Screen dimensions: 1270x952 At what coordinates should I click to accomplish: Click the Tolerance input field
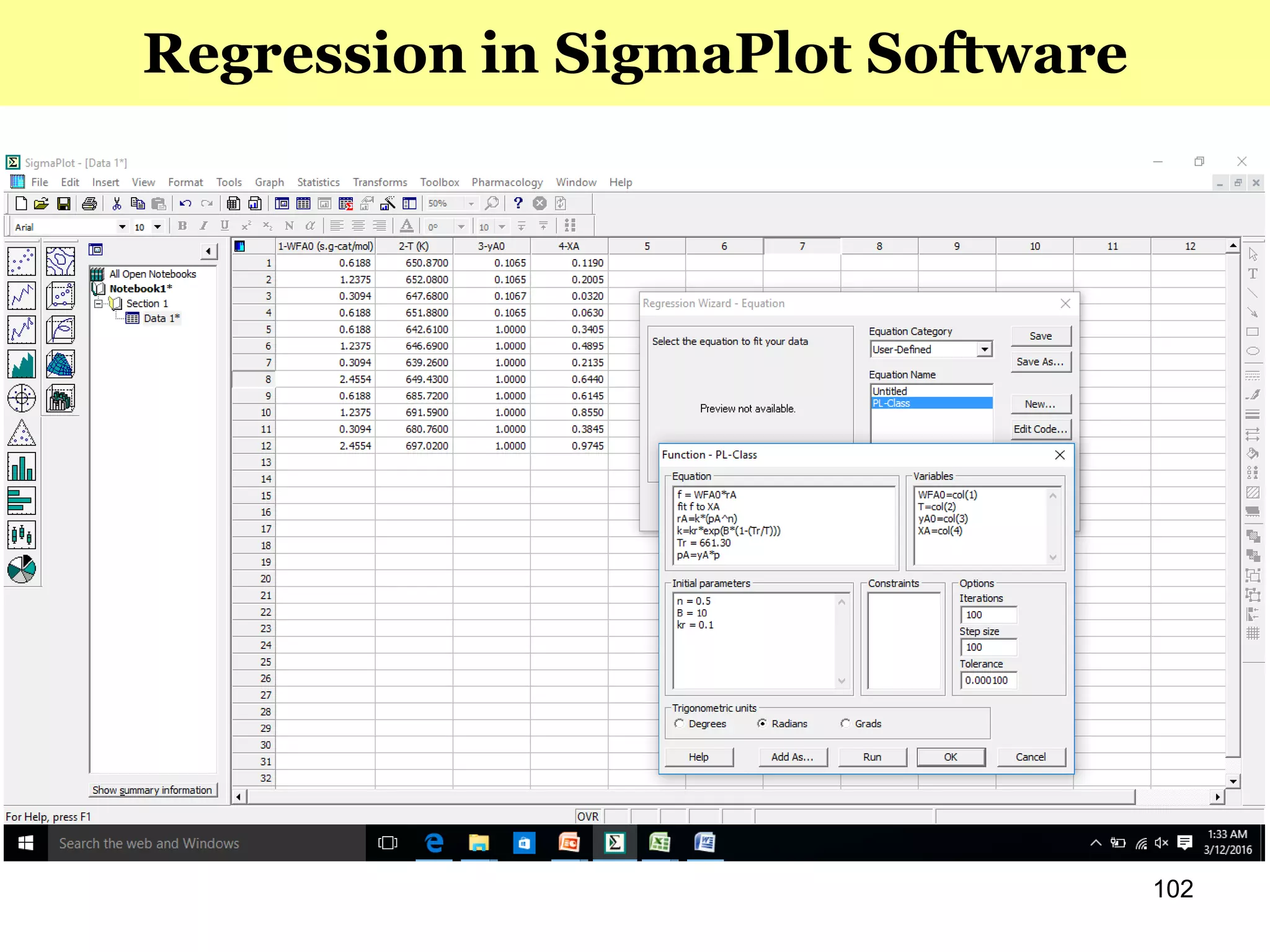[988, 681]
